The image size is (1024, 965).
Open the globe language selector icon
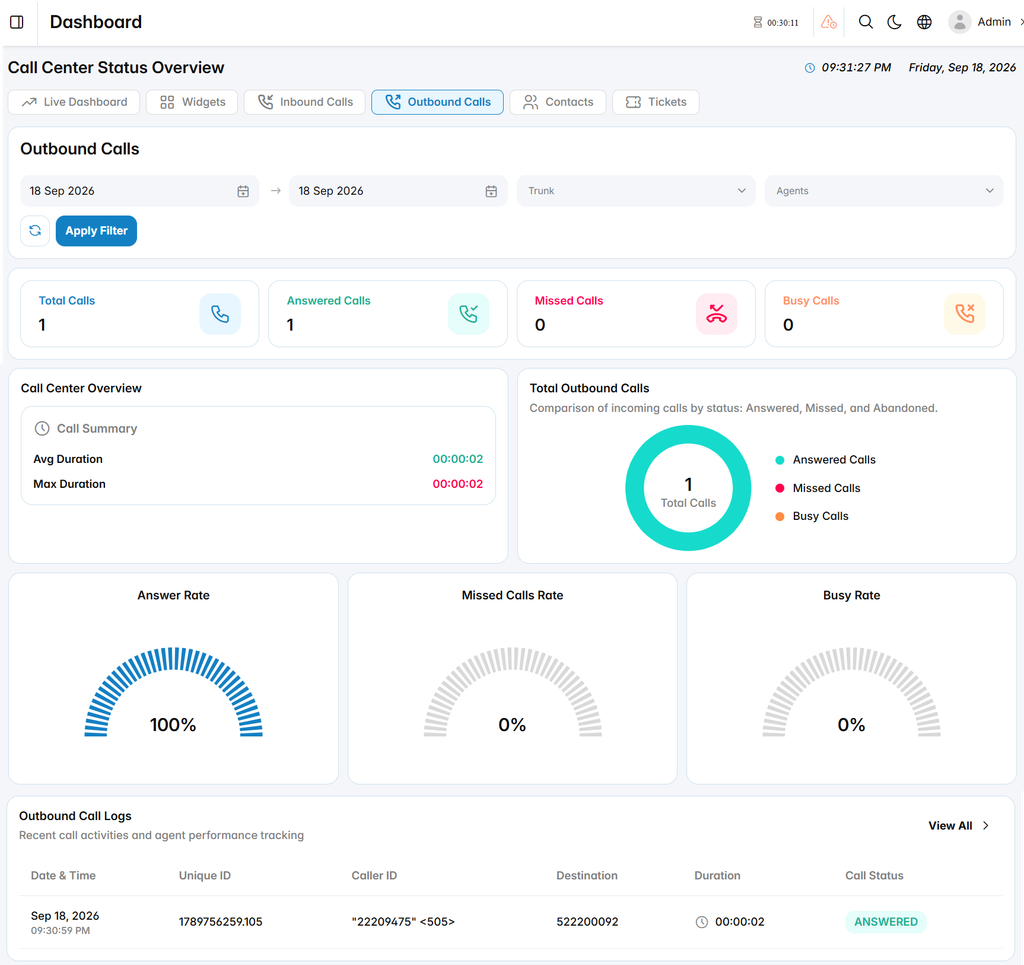click(x=924, y=22)
